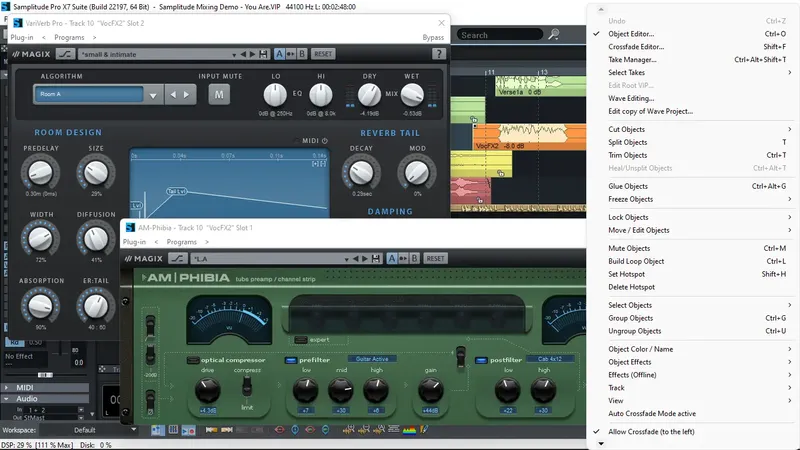800x450 pixels.
Task: Click Bypass in the VariVerb window
Action: [433, 37]
